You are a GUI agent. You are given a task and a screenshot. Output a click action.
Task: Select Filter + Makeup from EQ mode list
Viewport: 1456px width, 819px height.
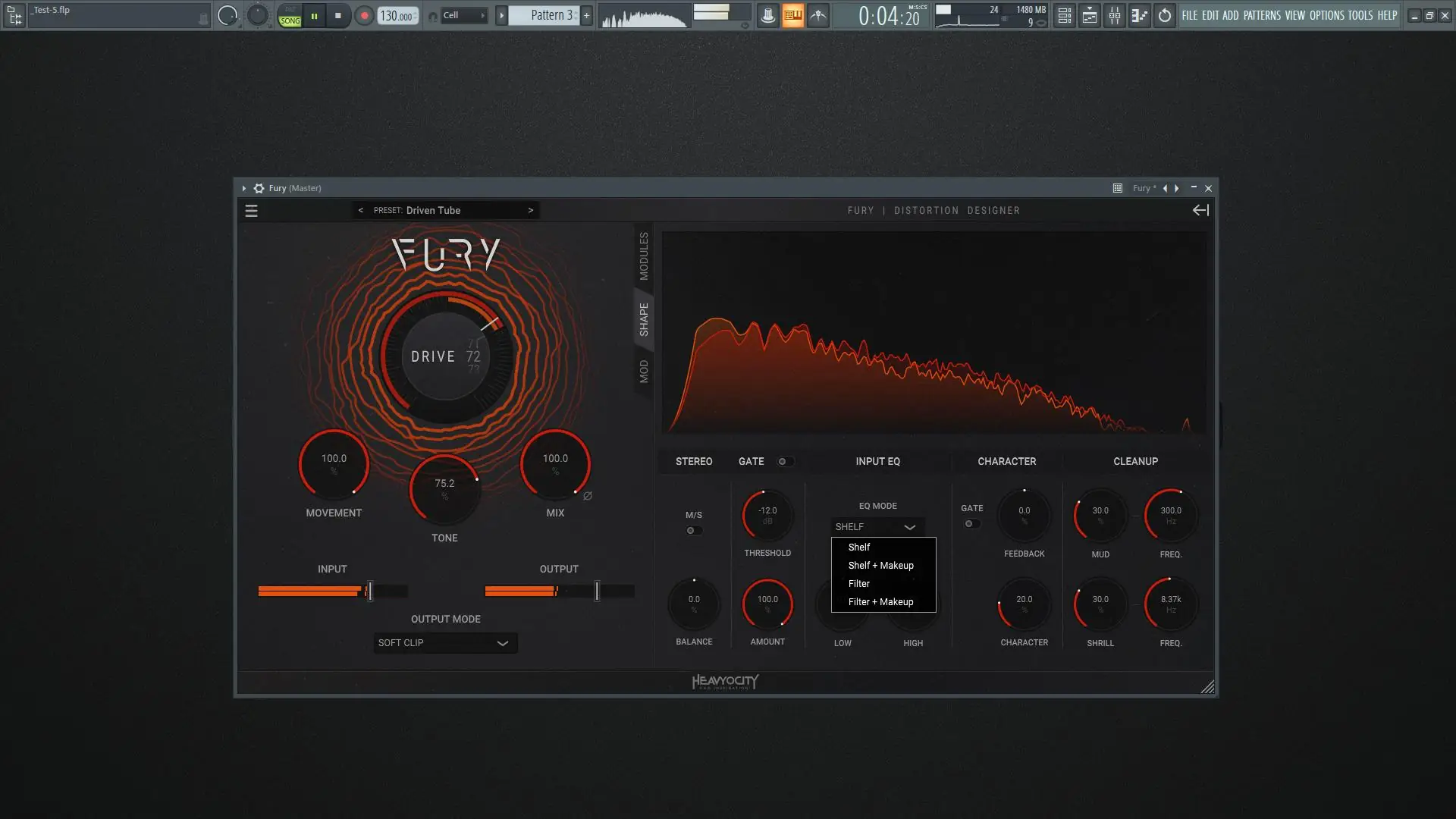tap(880, 602)
